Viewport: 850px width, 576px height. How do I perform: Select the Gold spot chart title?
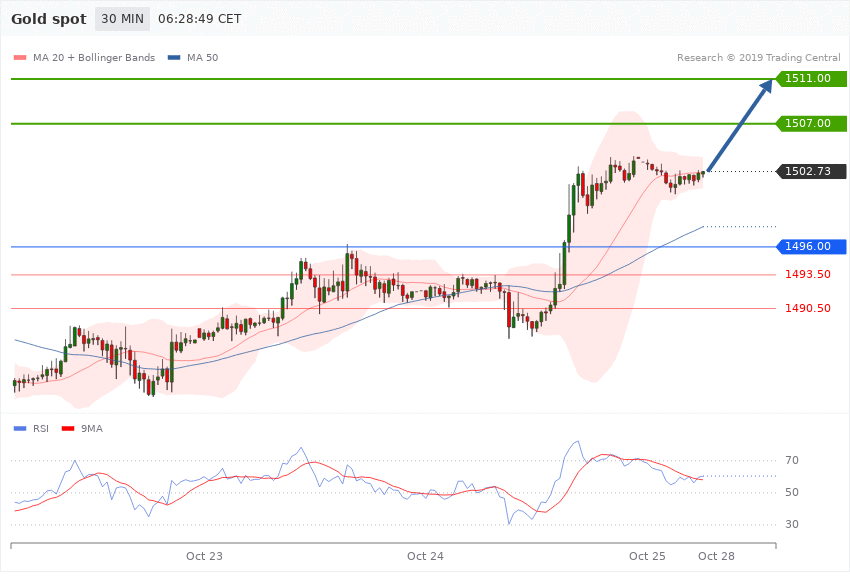(49, 19)
